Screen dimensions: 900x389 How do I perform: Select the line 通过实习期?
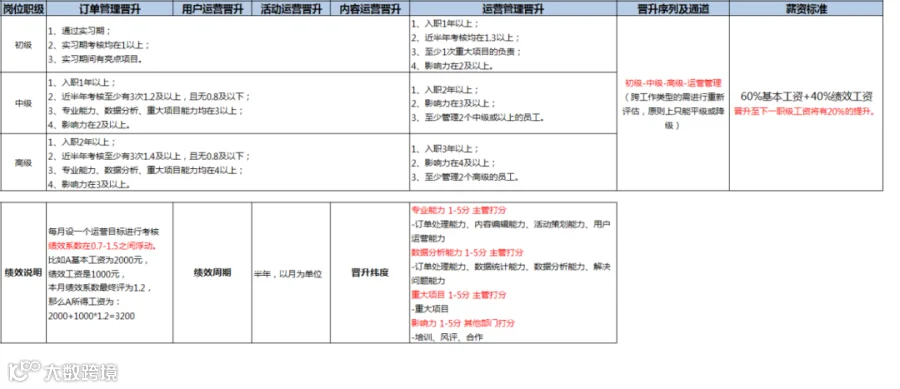click(x=80, y=30)
